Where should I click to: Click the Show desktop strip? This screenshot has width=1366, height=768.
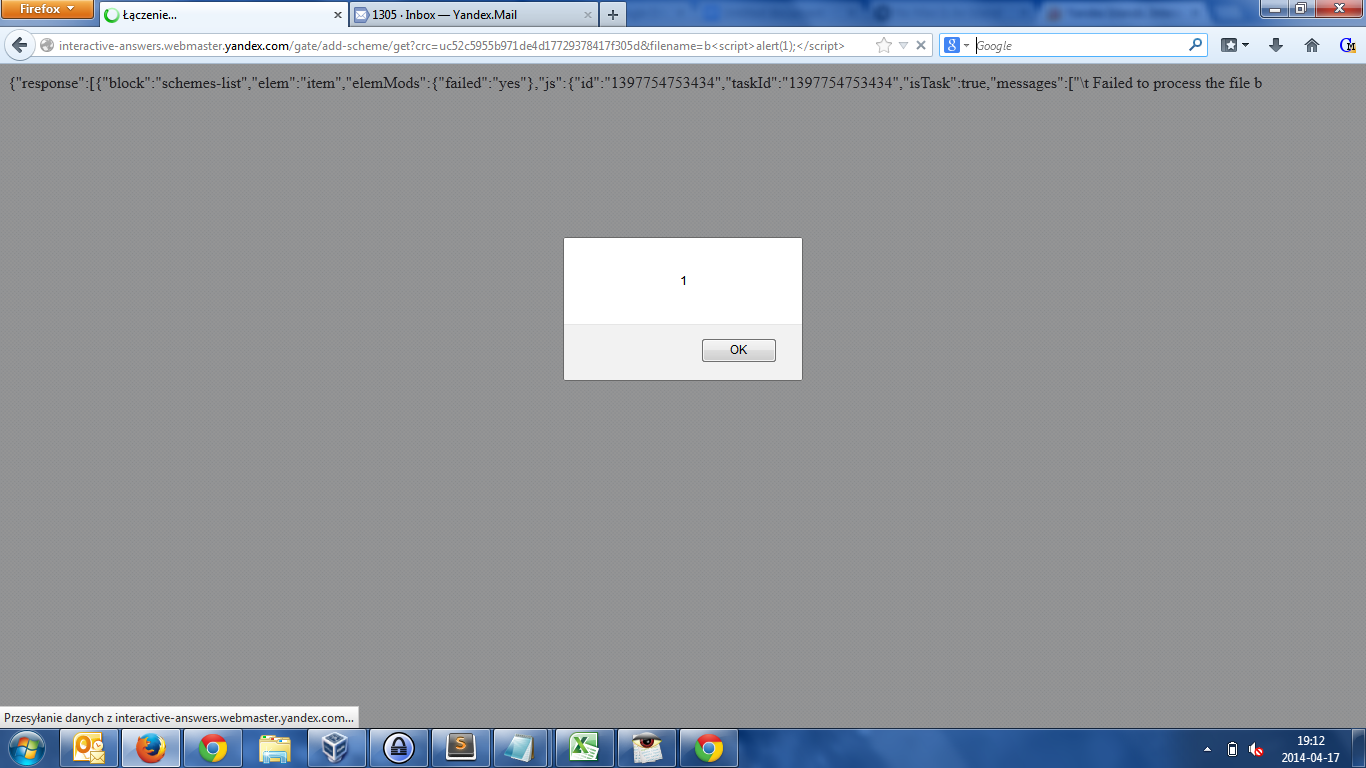[1358, 748]
